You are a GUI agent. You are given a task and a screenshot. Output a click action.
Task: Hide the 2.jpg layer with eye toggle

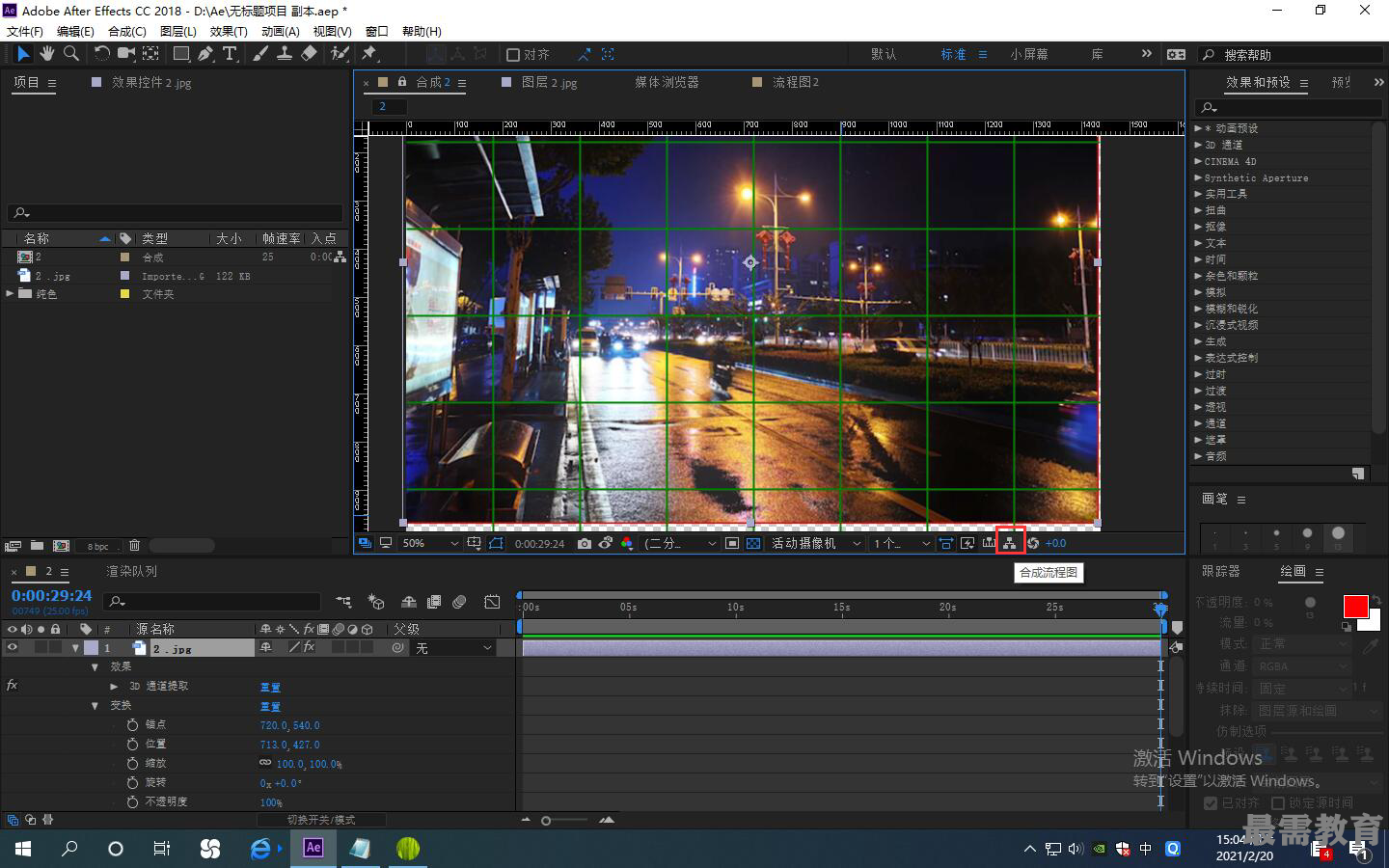[x=13, y=648]
